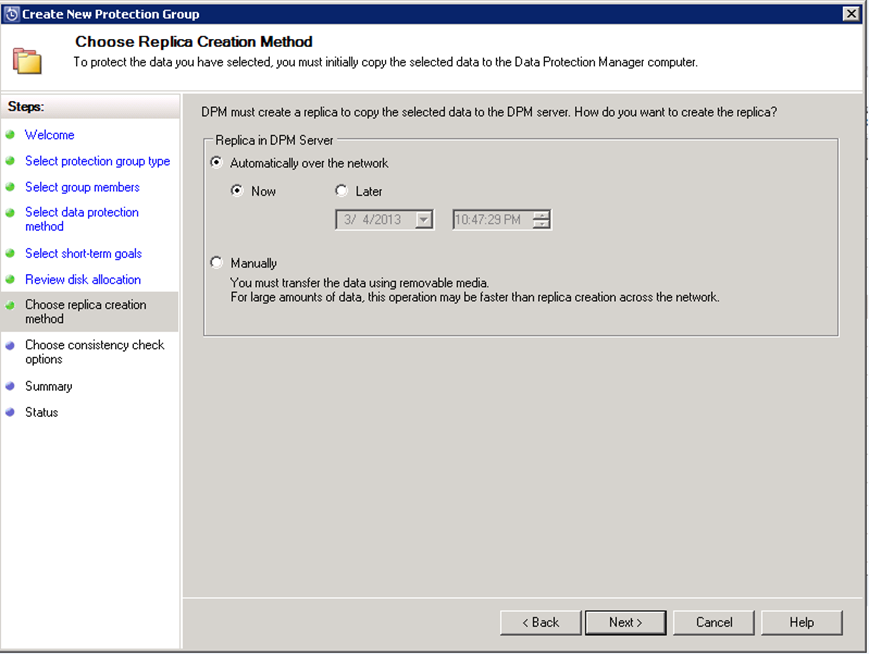
Task: Click purple bullet next to Status
Action: pyautogui.click(x=10, y=412)
